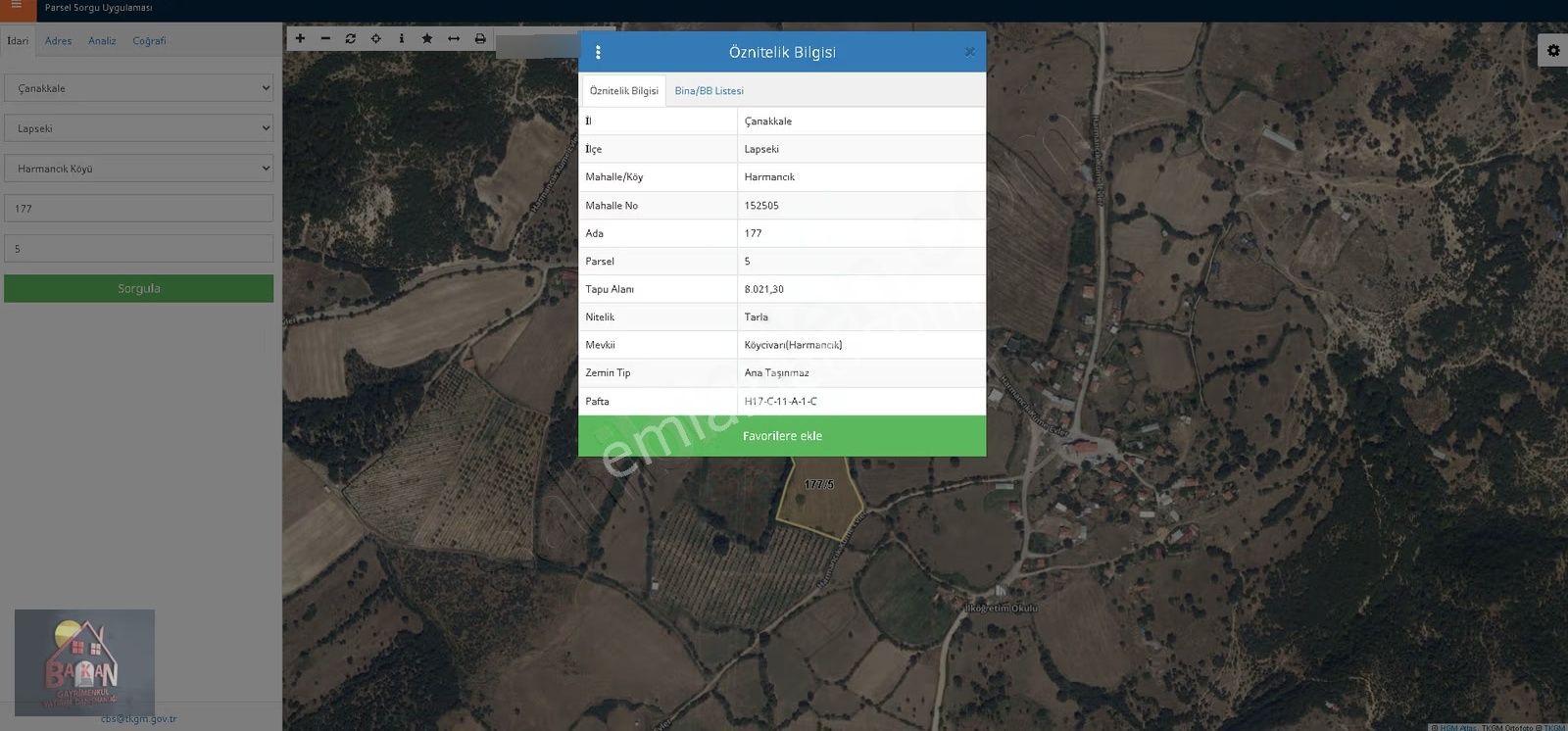Click the locate crosshair icon

point(376,38)
